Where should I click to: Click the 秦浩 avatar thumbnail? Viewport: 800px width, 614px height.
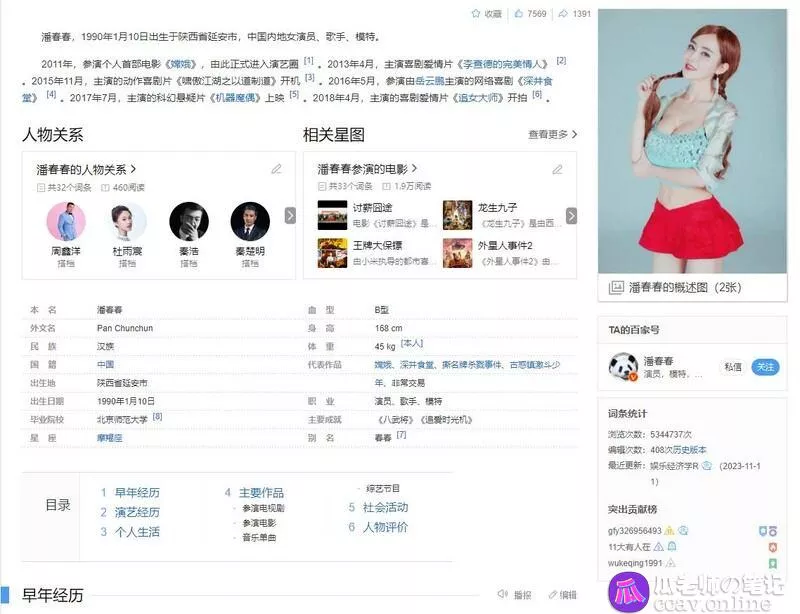[189, 221]
